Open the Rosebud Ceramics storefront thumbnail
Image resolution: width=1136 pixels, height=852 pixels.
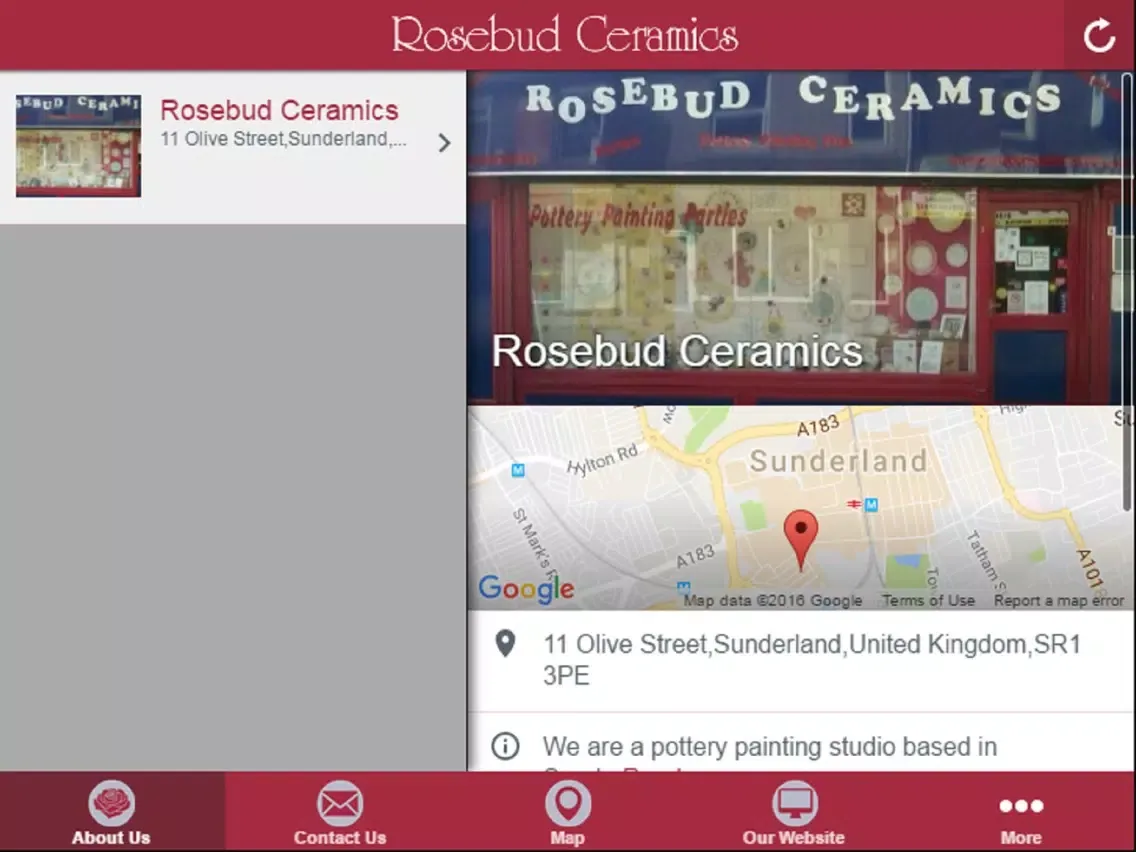click(78, 146)
